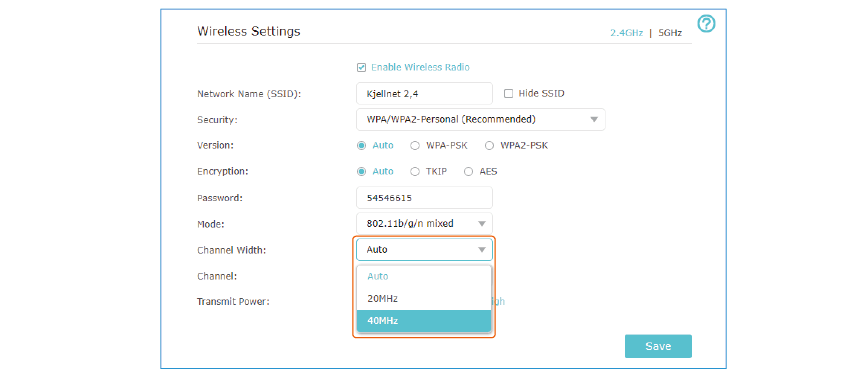Collapse the Channel Width dropdown
Viewport: 850px width, 378px height.
(x=424, y=249)
